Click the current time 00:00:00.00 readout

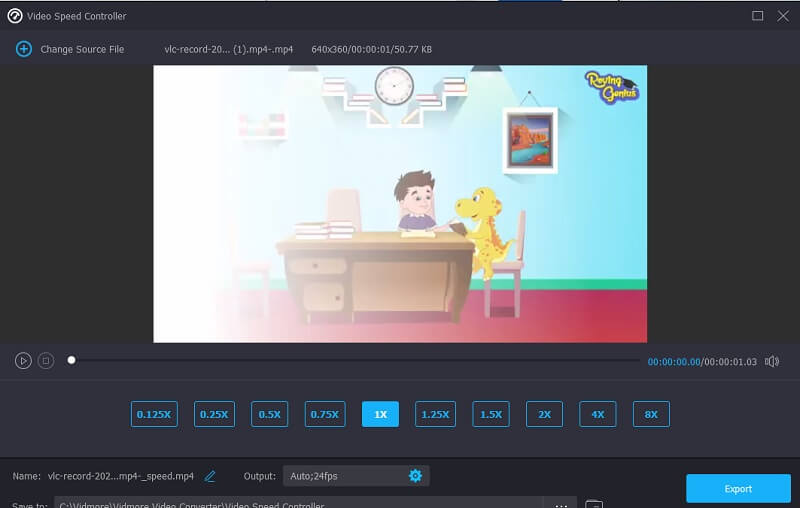[x=674, y=362]
